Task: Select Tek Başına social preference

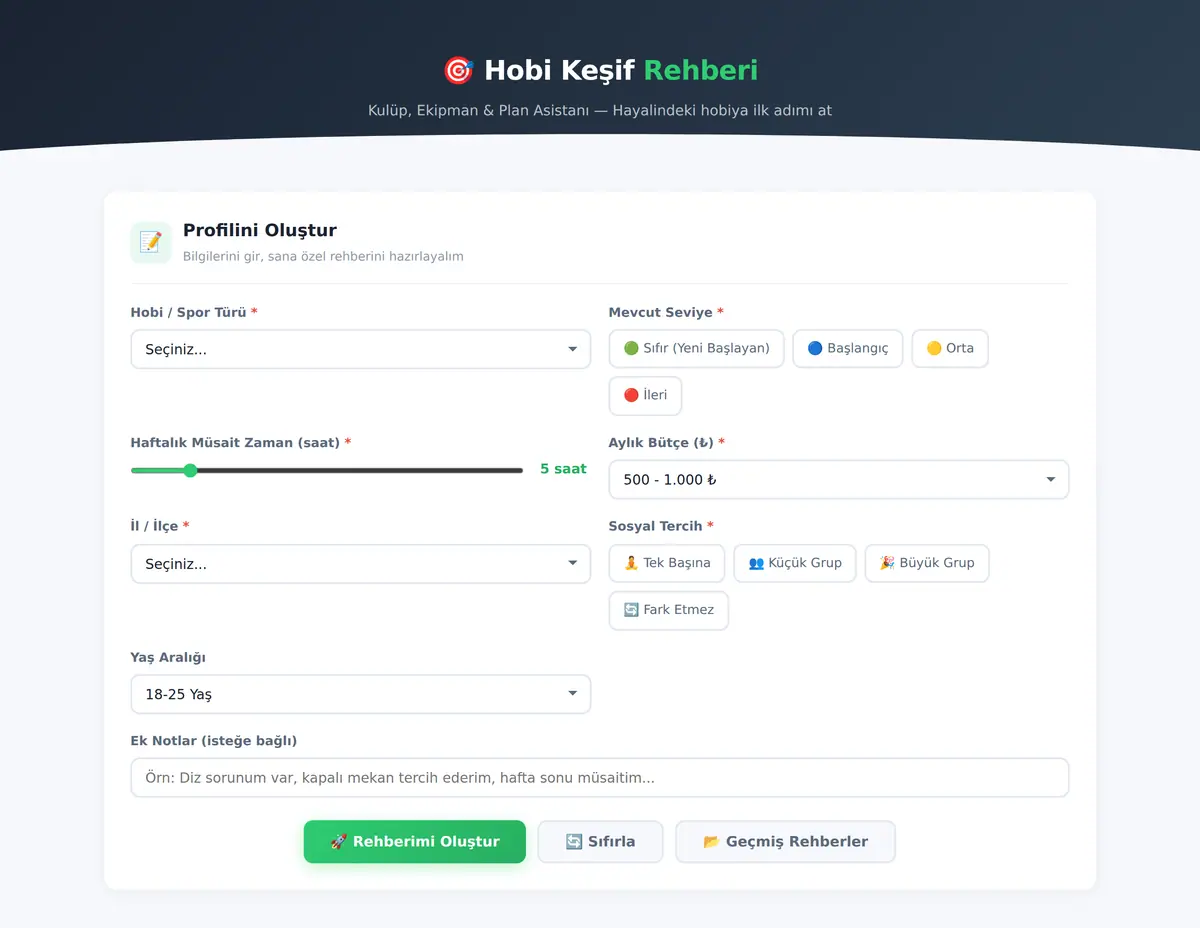Action: [667, 563]
